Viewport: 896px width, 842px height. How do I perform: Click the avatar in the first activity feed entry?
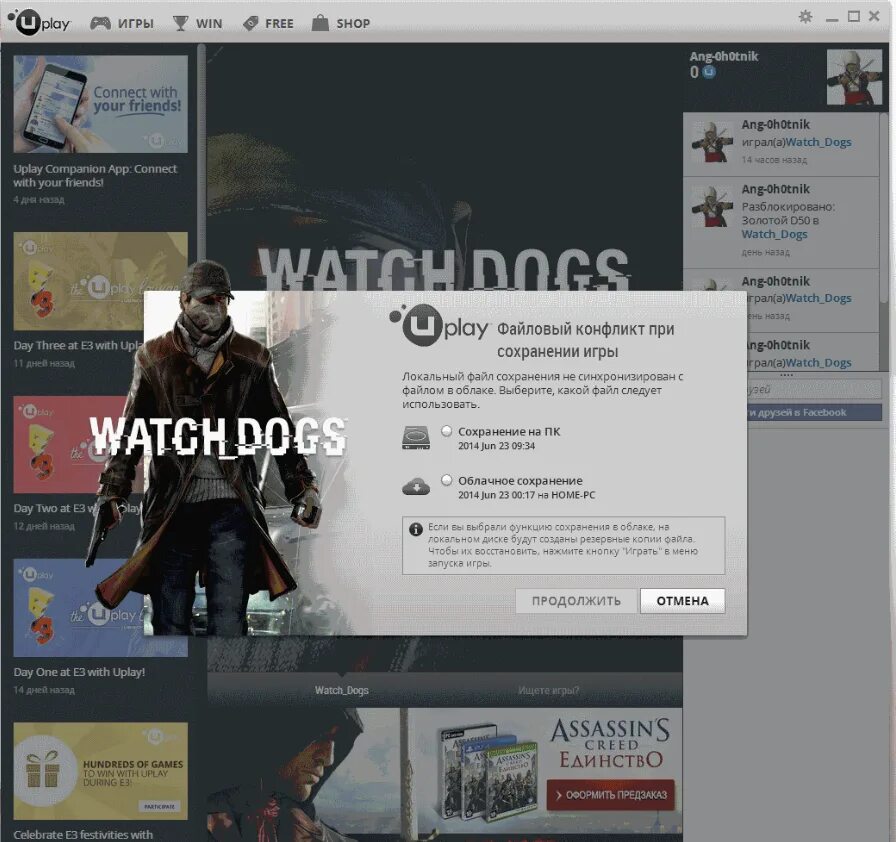coord(711,142)
